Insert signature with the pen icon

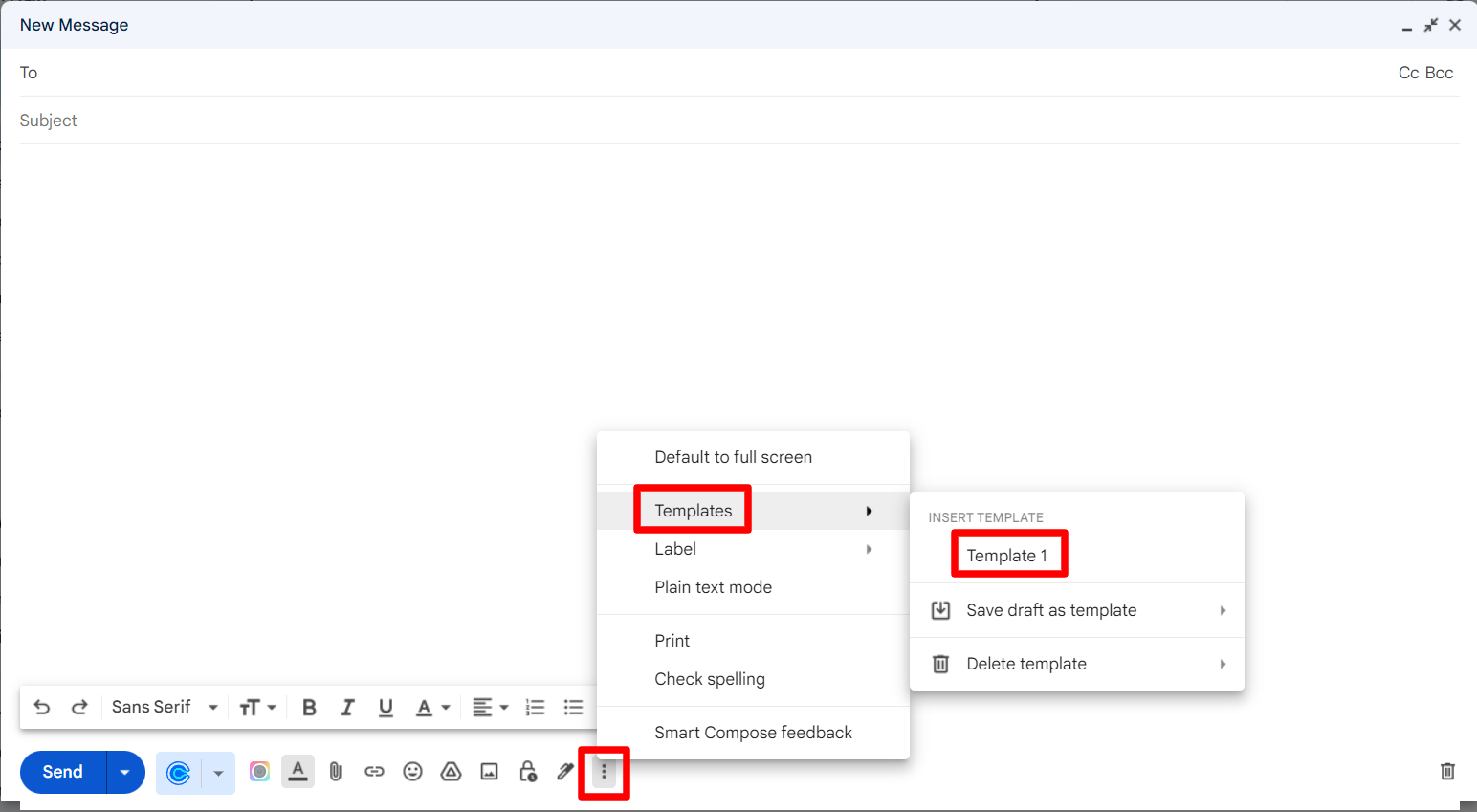565,771
